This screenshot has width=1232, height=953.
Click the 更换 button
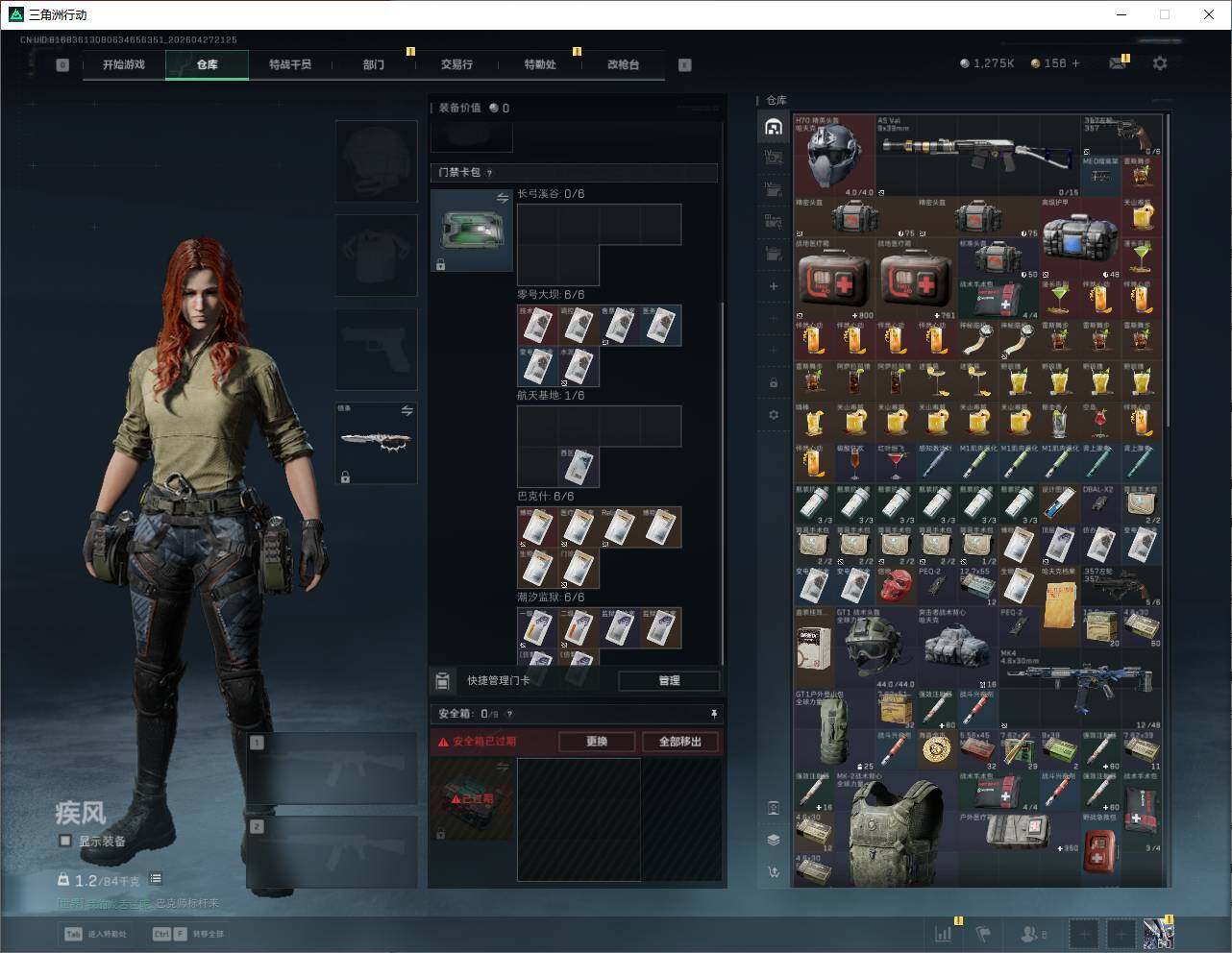[x=597, y=742]
